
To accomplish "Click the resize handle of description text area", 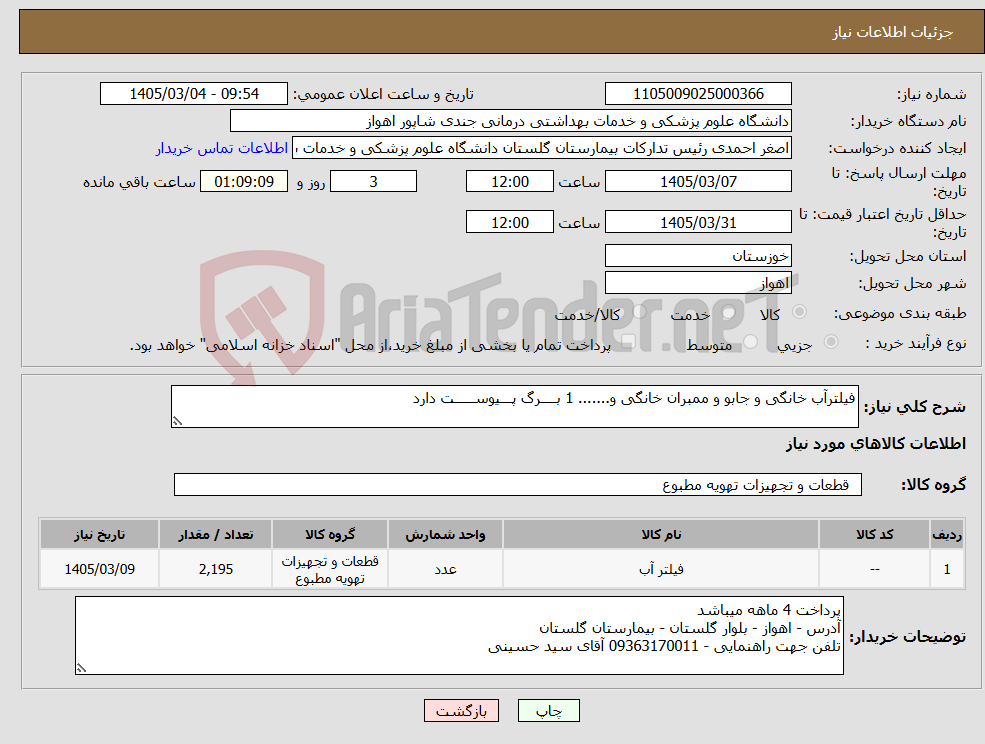I will (x=177, y=422).
